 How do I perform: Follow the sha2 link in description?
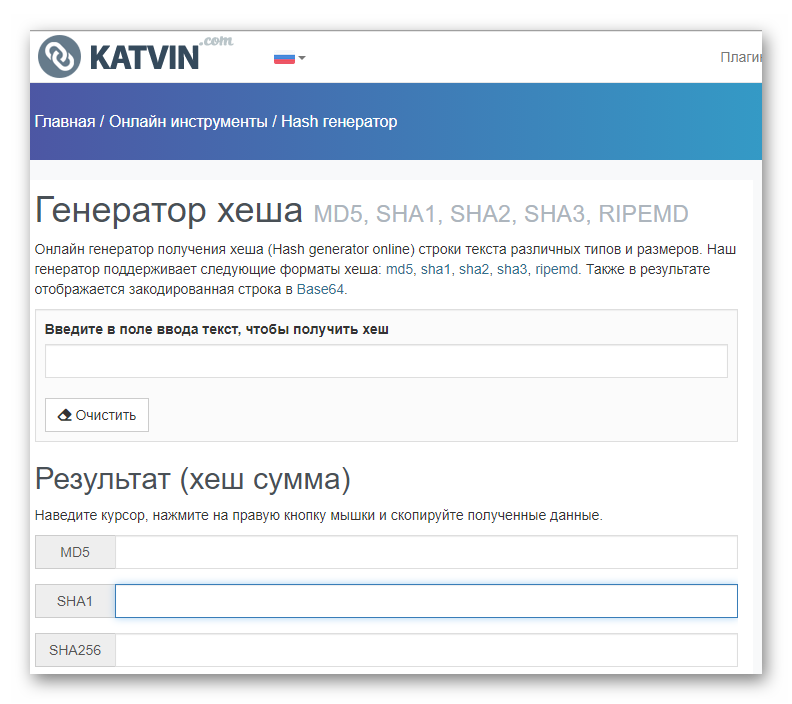click(474, 270)
